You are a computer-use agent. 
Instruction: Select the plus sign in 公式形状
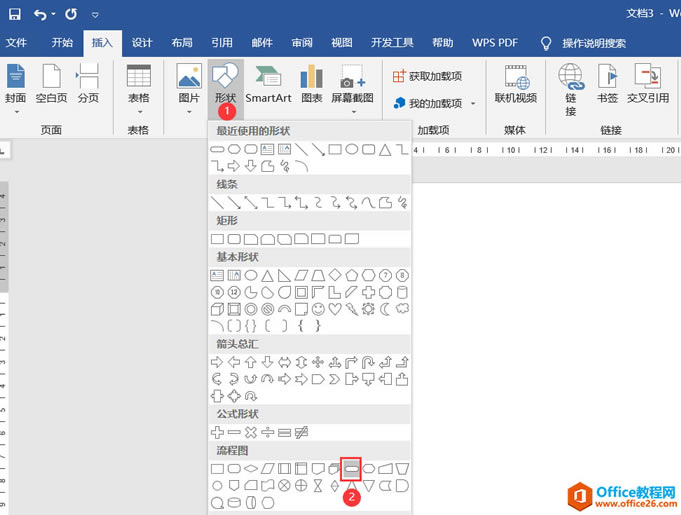point(217,432)
